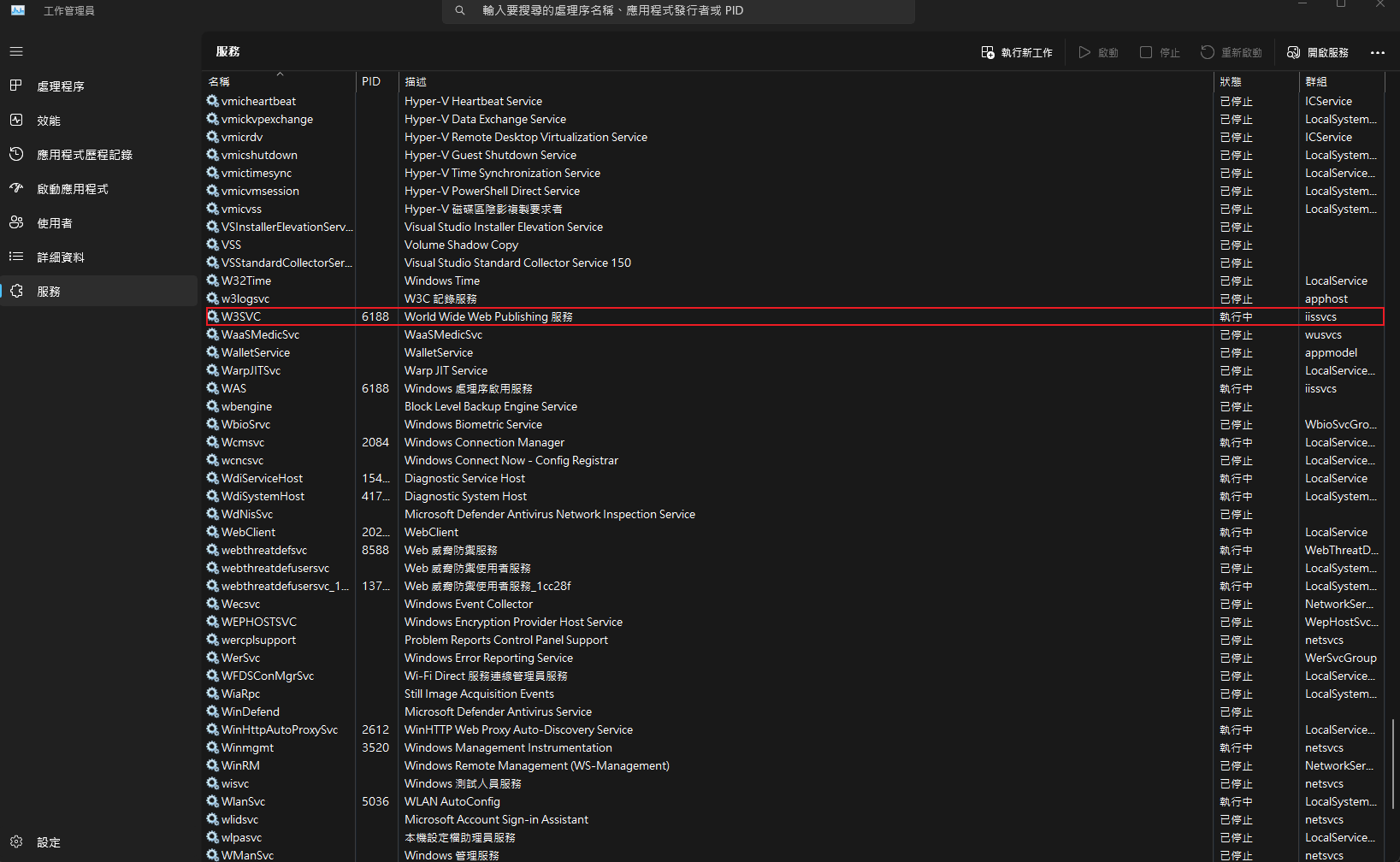Click the WinDefend service gear icon
The image size is (1400, 862).
pos(213,711)
